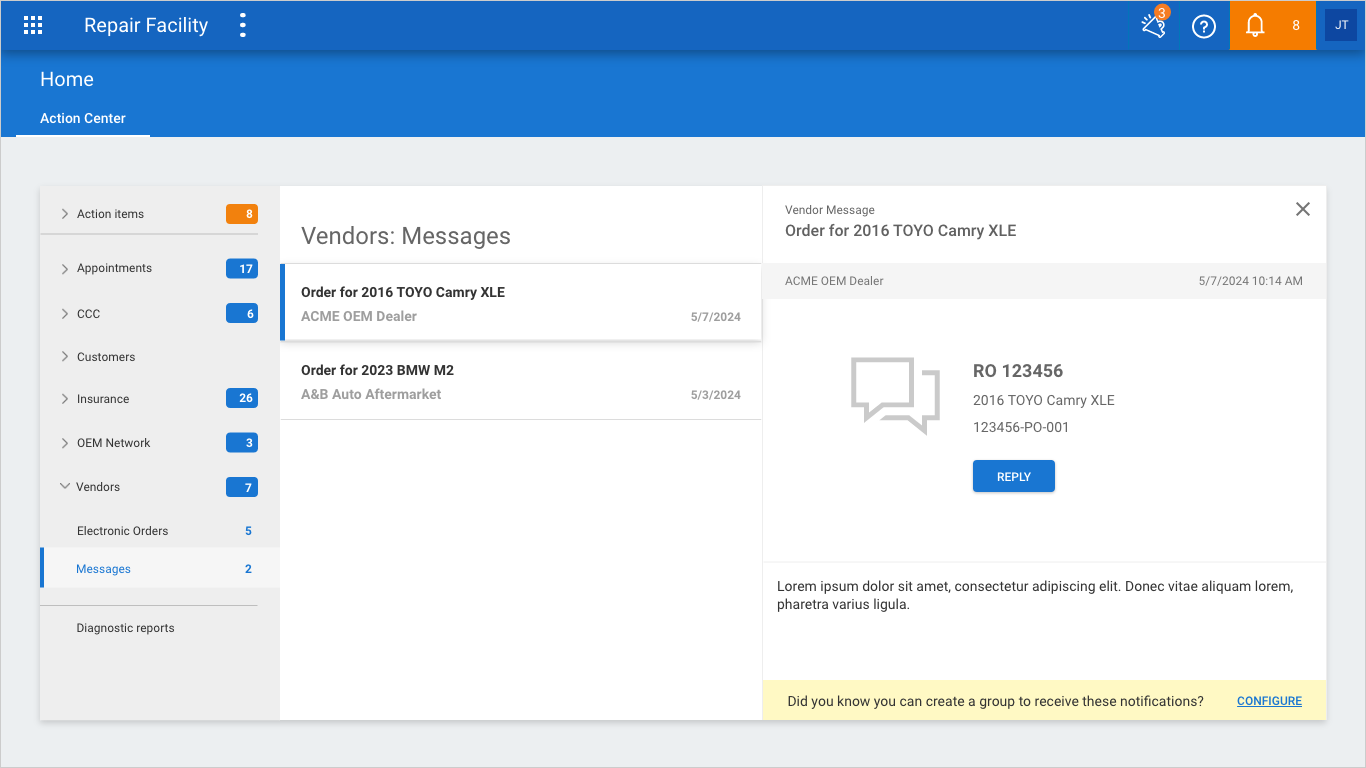This screenshot has height=768, width=1366.
Task: Click the Lorem ipsum message body
Action: (x=1035, y=596)
